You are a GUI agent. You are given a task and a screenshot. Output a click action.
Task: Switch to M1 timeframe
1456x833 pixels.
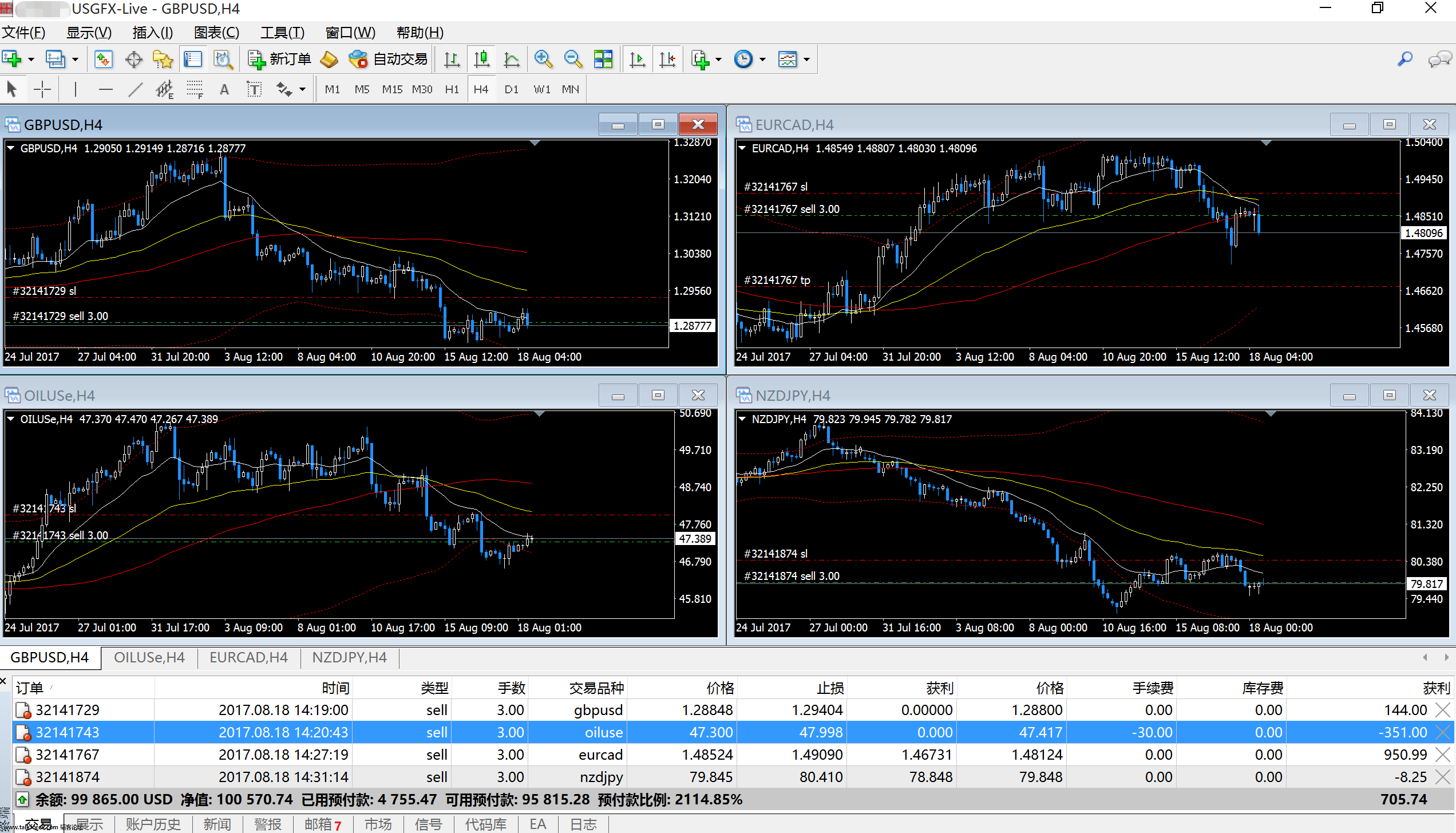pos(332,89)
